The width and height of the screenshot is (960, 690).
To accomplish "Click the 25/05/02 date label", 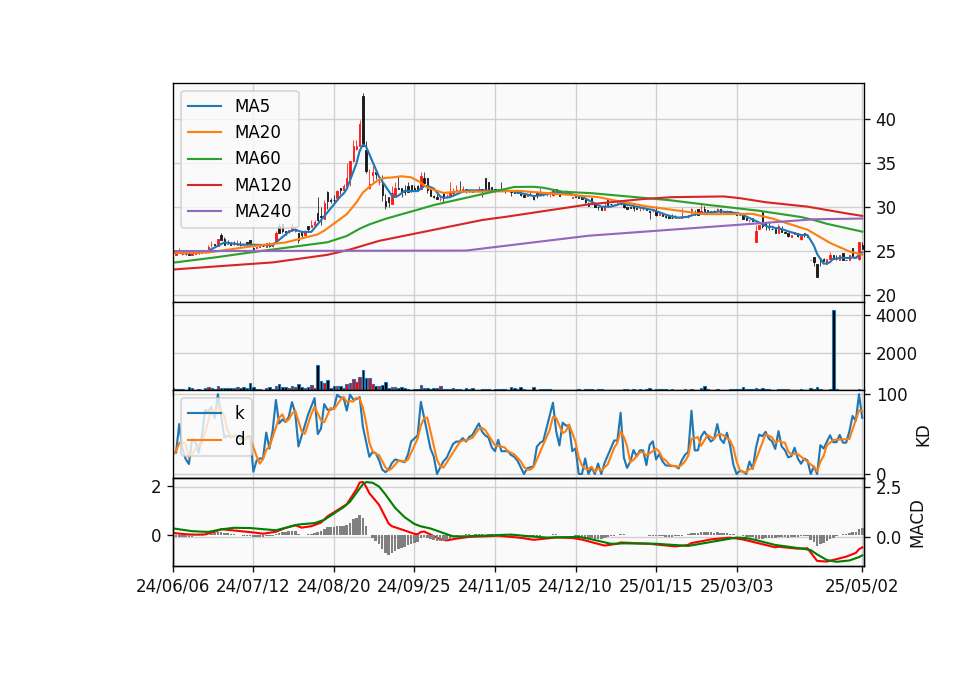I will coord(861,586).
